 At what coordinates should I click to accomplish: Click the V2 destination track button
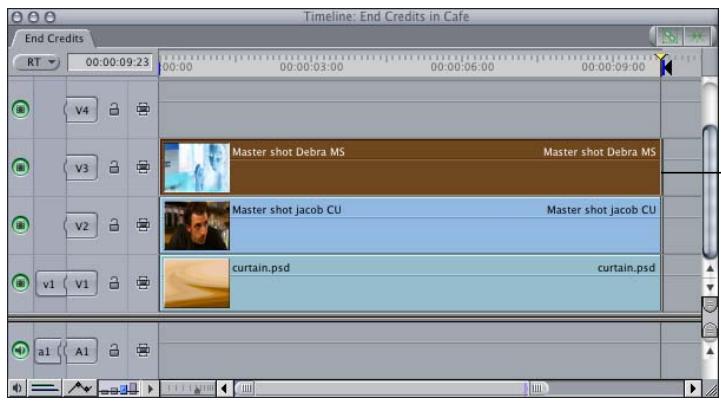(x=81, y=226)
